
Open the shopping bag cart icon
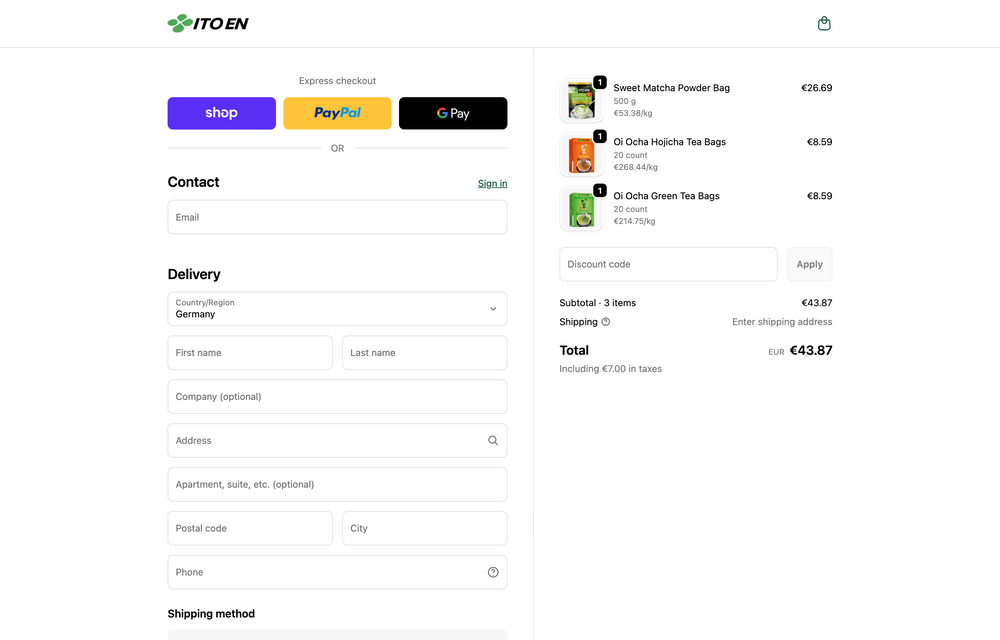(x=824, y=23)
